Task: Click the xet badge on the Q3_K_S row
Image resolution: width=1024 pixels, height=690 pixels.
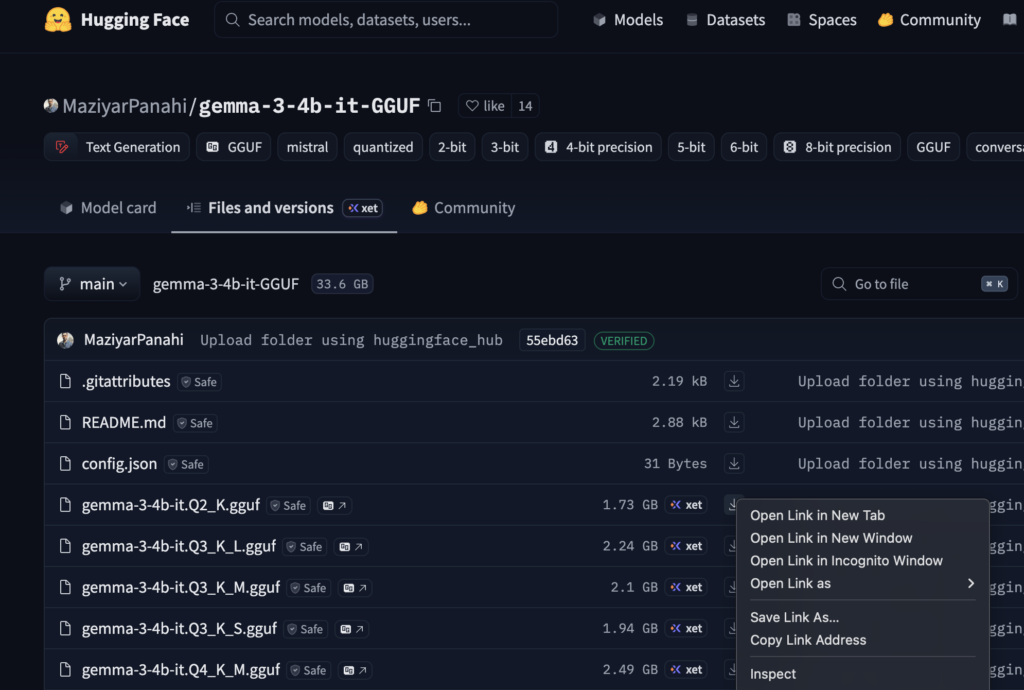Action: pyautogui.click(x=686, y=629)
